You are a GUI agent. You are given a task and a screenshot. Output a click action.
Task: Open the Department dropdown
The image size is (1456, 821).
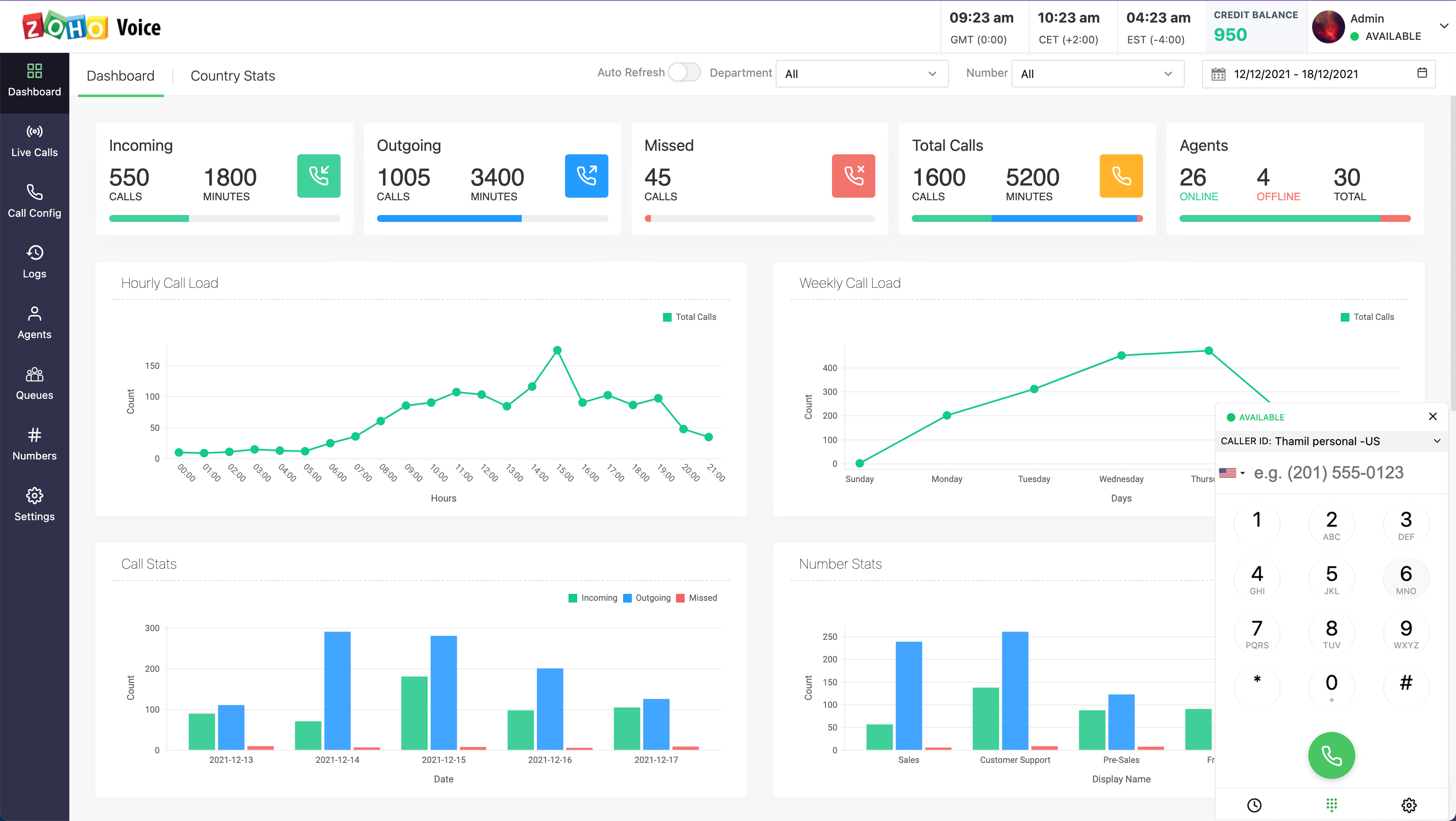(861, 74)
